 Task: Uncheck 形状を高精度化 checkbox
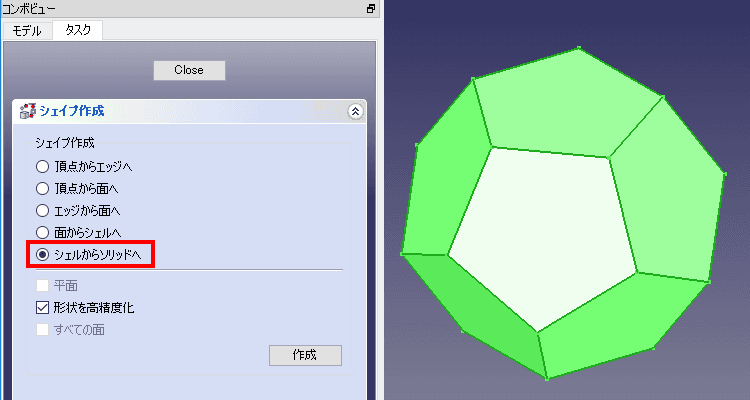point(43,307)
